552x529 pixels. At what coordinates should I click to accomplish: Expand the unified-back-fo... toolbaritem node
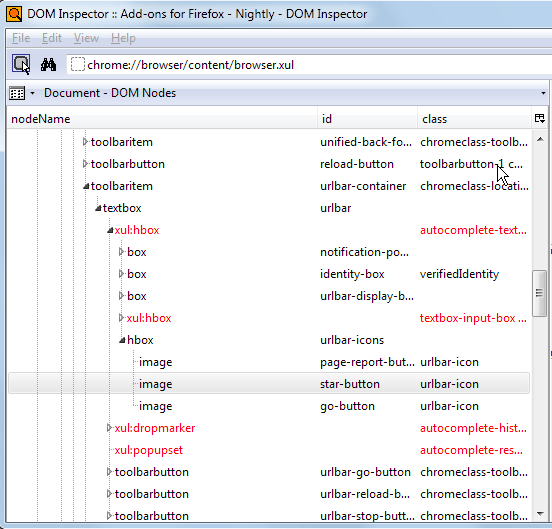[85, 142]
